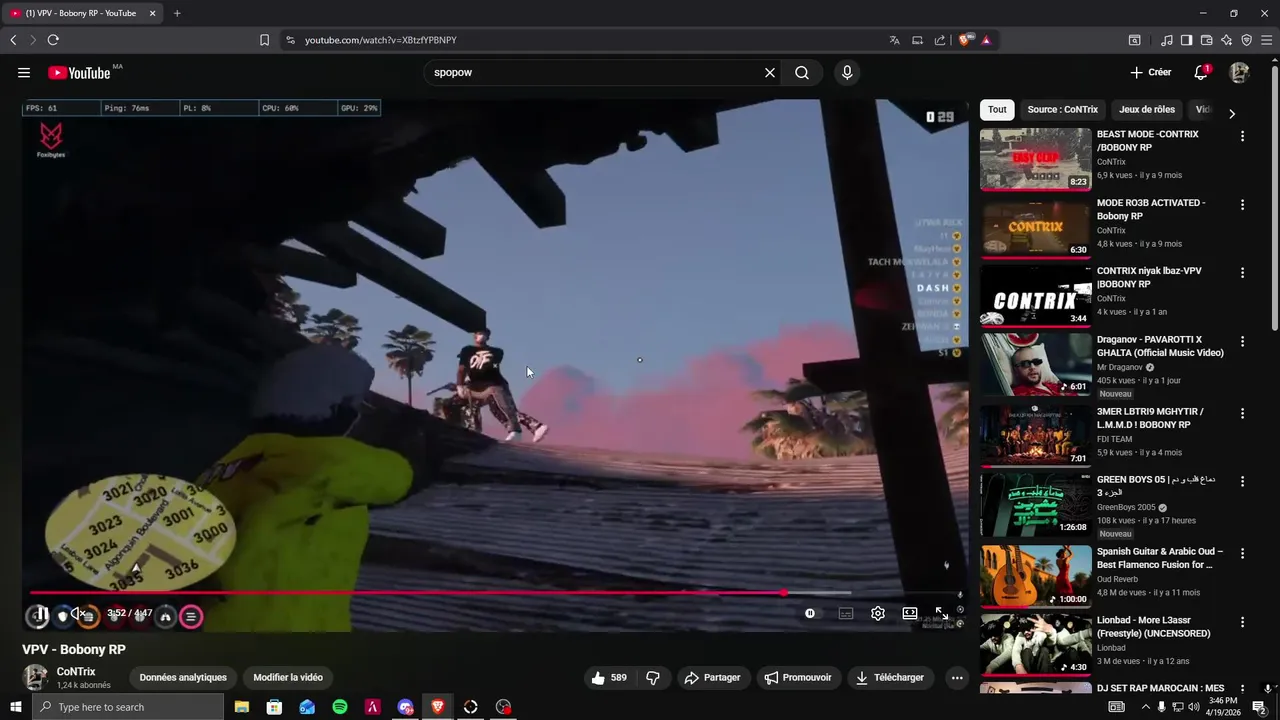Open more actions menu beside Télécharger
This screenshot has height=720, width=1280.
(x=957, y=677)
